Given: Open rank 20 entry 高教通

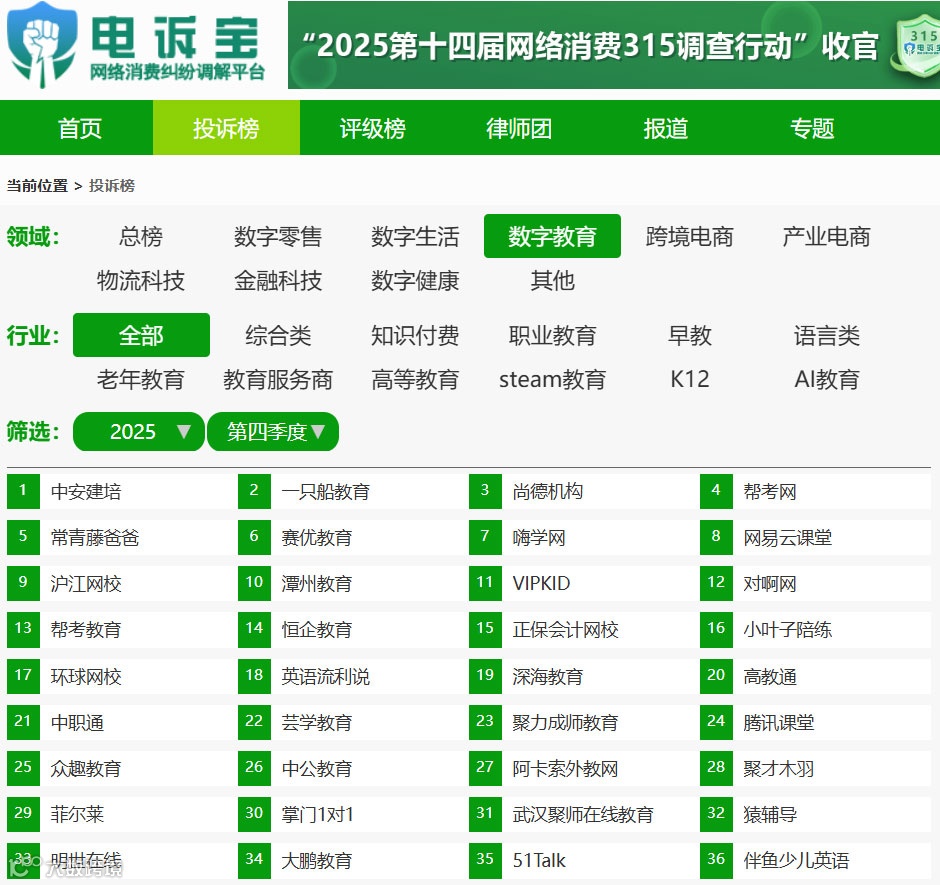Looking at the screenshot, I should click(770, 676).
